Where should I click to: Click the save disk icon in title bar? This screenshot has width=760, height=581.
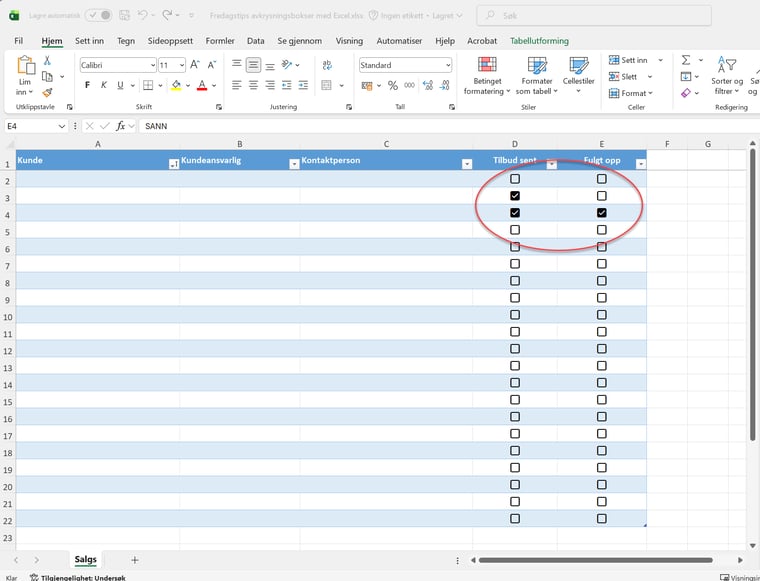(125, 15)
